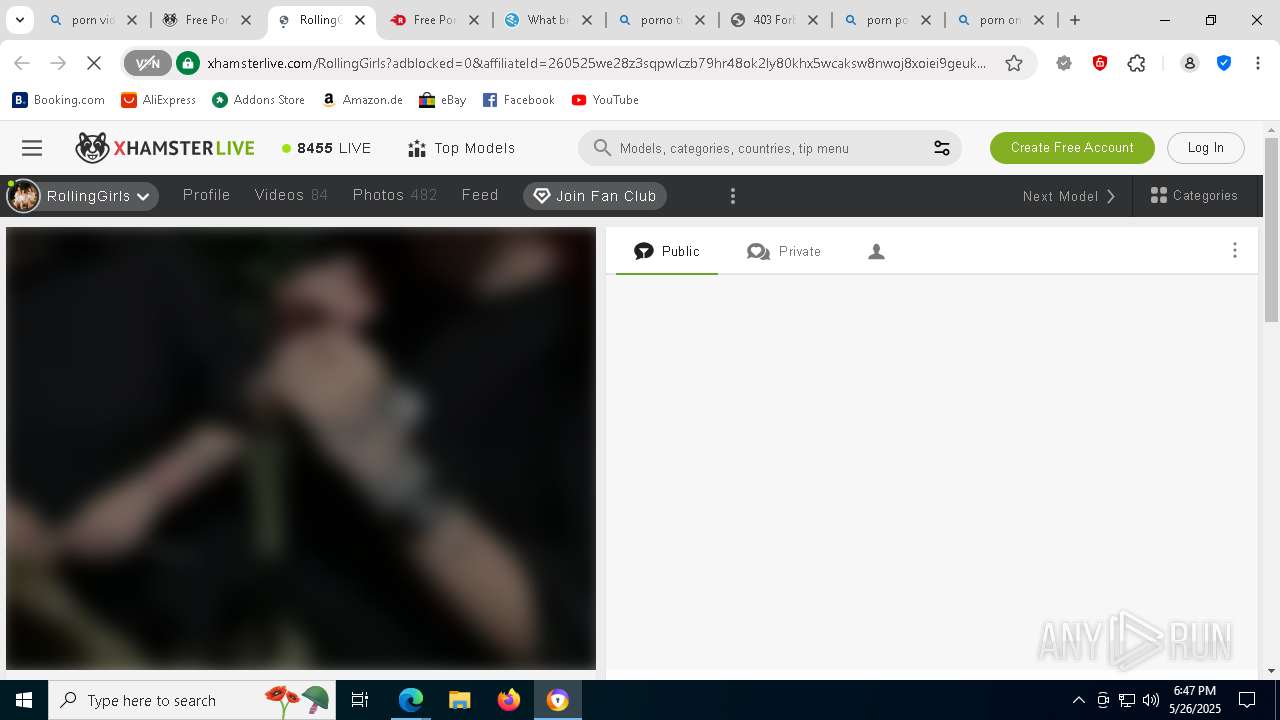The height and width of the screenshot is (720, 1280).
Task: Open Amazon.de bookmark
Action: click(x=362, y=100)
